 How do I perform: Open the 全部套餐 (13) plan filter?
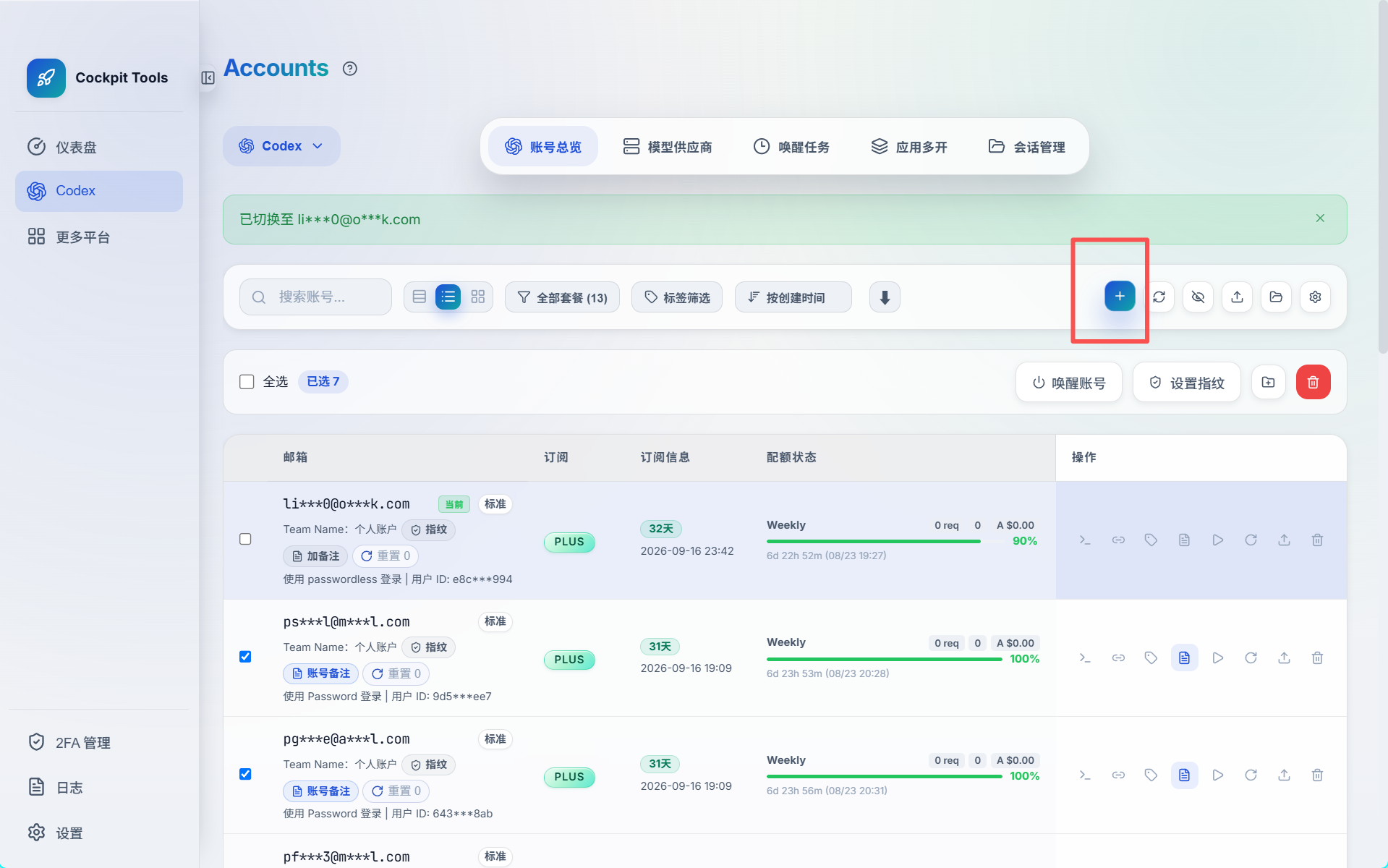coord(562,297)
